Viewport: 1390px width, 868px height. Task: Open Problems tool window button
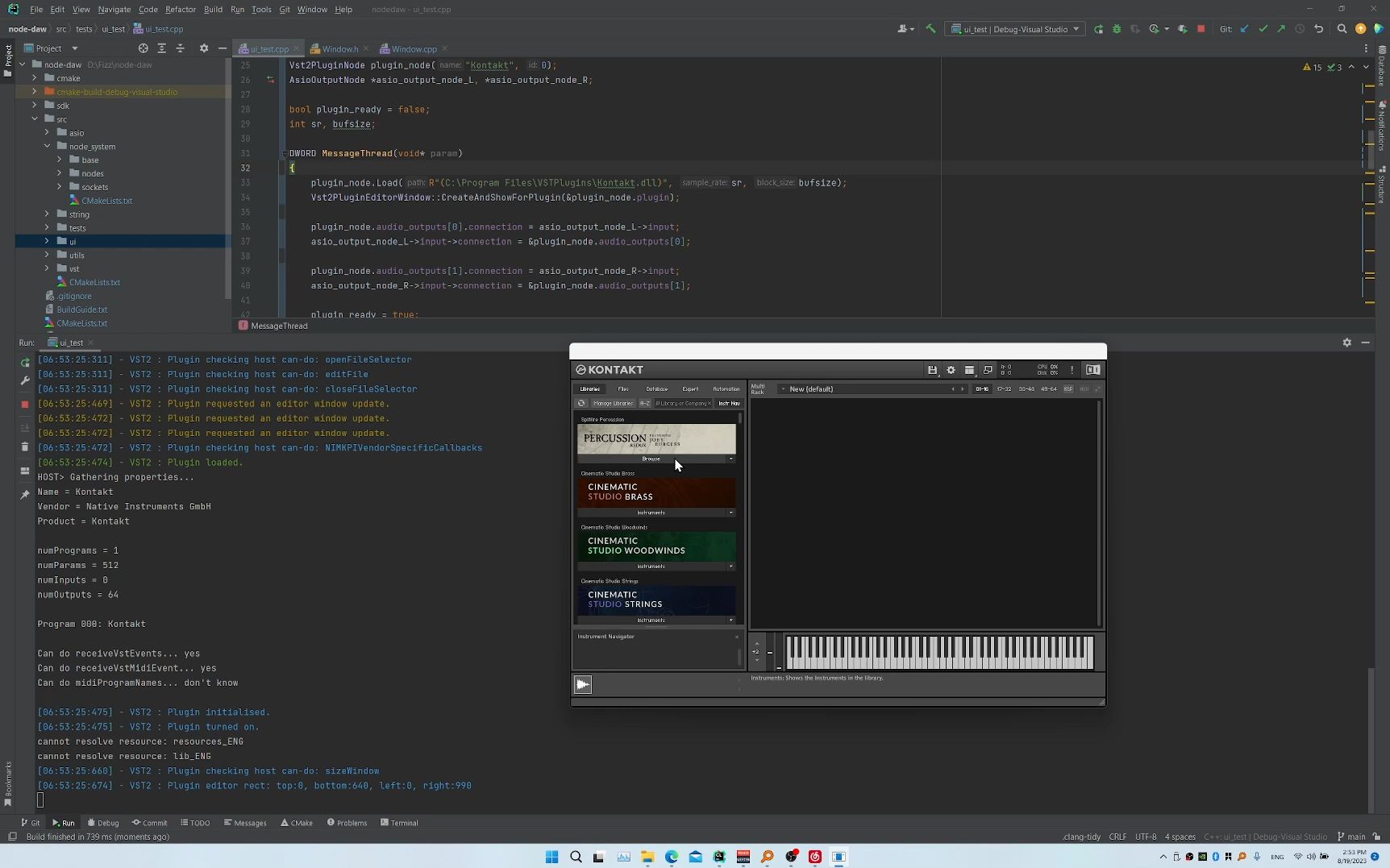(347, 823)
